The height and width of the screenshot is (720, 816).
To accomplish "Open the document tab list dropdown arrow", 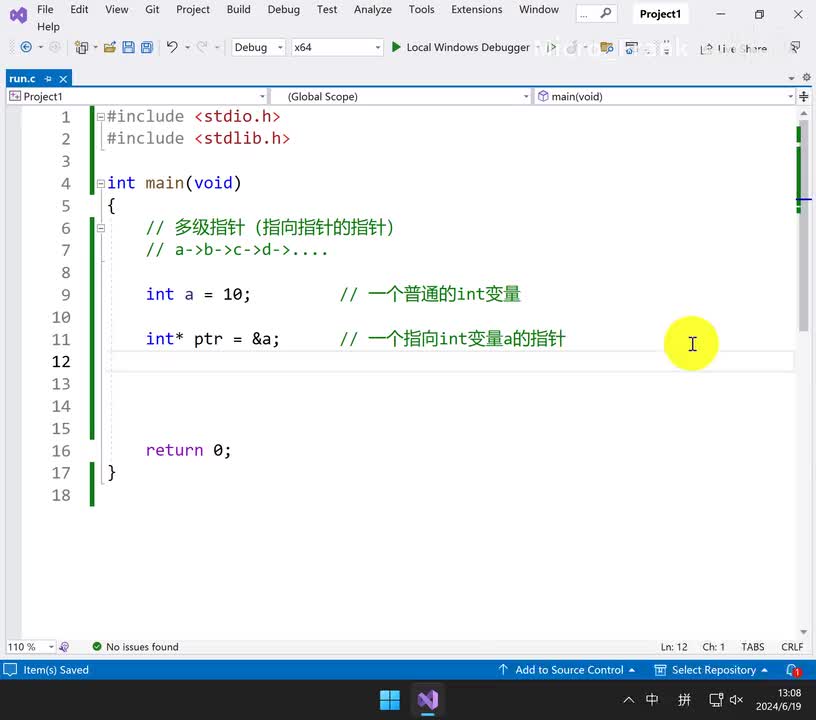I will pos(792,78).
